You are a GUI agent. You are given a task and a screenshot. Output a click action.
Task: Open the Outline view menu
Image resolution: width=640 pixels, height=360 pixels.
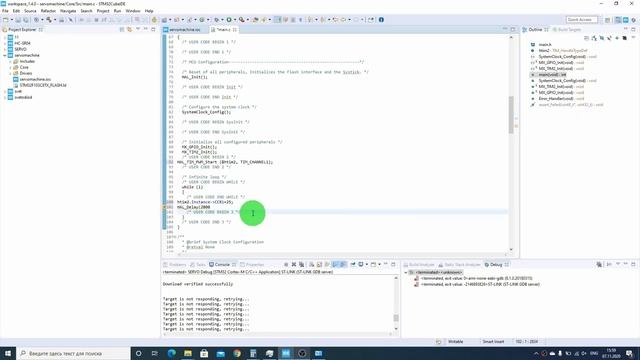tap(633, 38)
